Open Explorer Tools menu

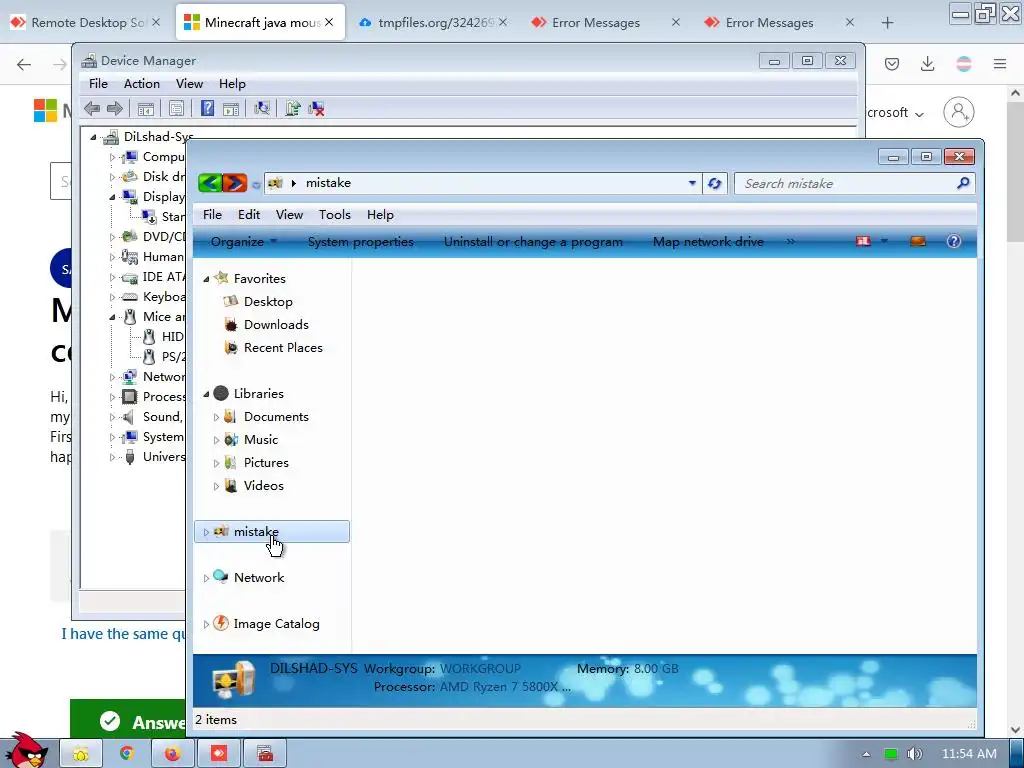pyautogui.click(x=334, y=215)
